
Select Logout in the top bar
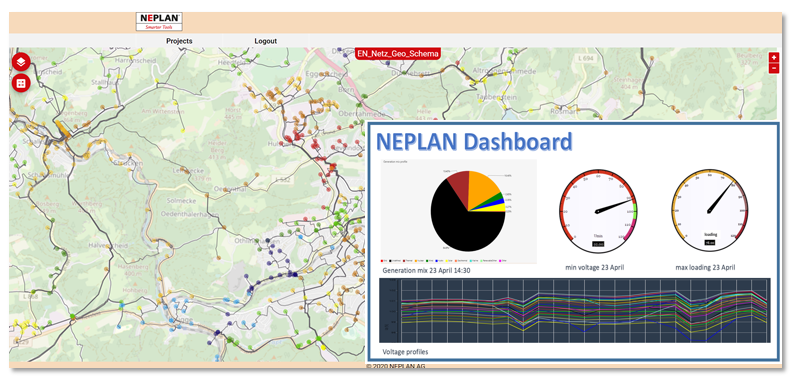265,41
